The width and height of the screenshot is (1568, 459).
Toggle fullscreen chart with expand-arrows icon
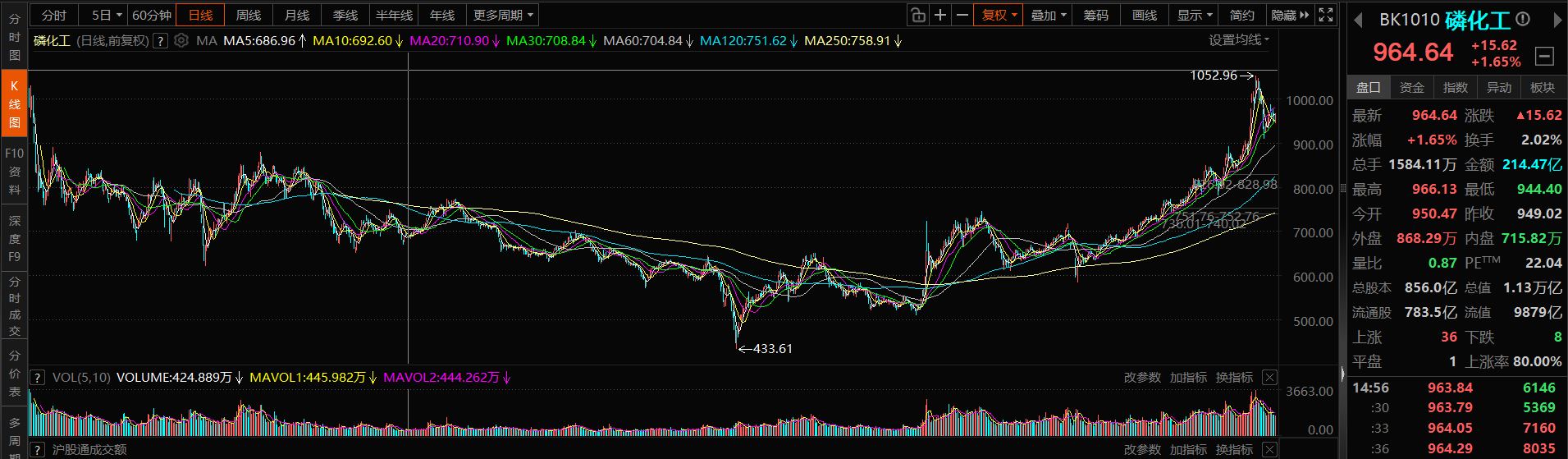point(1326,15)
